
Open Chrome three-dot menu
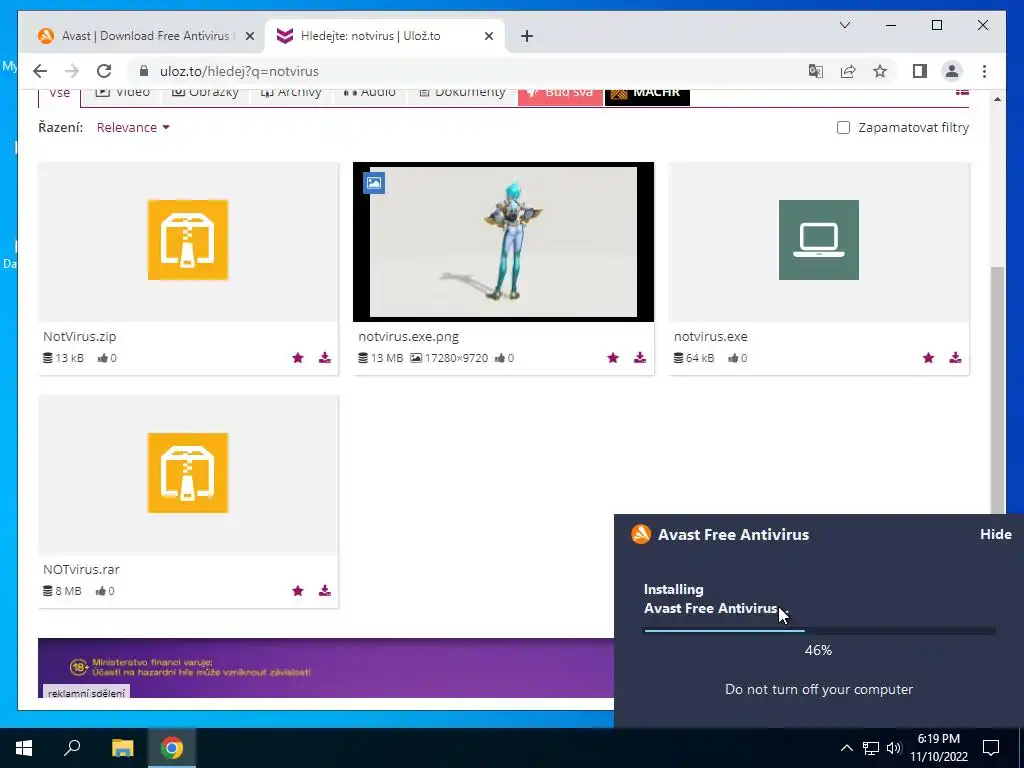point(984,71)
